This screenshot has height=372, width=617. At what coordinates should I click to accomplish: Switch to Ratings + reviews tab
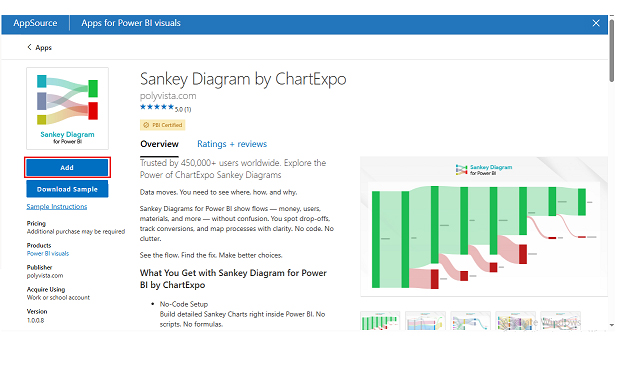[232, 144]
